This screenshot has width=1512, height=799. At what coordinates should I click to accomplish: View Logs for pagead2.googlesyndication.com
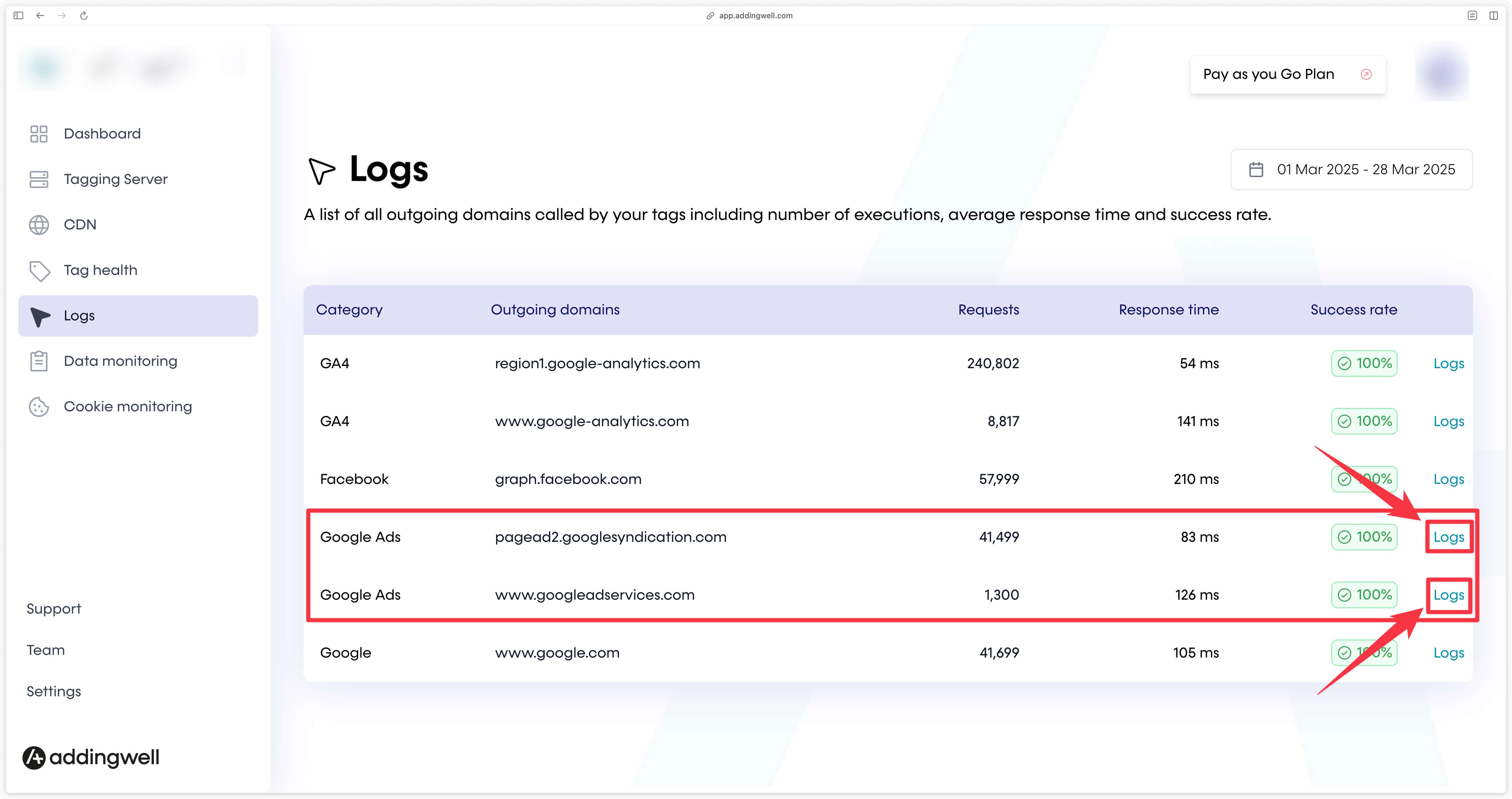[1448, 537]
